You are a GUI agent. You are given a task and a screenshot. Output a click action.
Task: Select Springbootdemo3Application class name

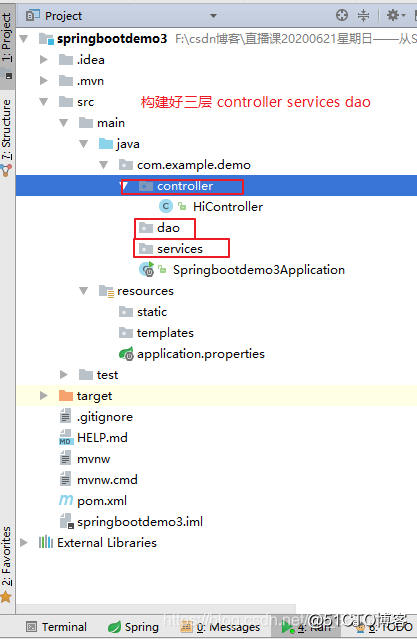click(x=259, y=270)
